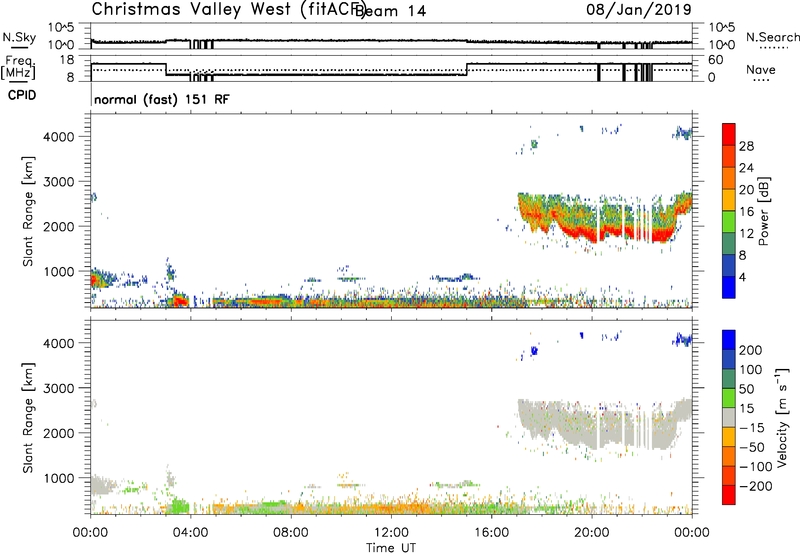Click the '16' Power colorbar label
This screenshot has width=800, height=554.
pos(746,211)
